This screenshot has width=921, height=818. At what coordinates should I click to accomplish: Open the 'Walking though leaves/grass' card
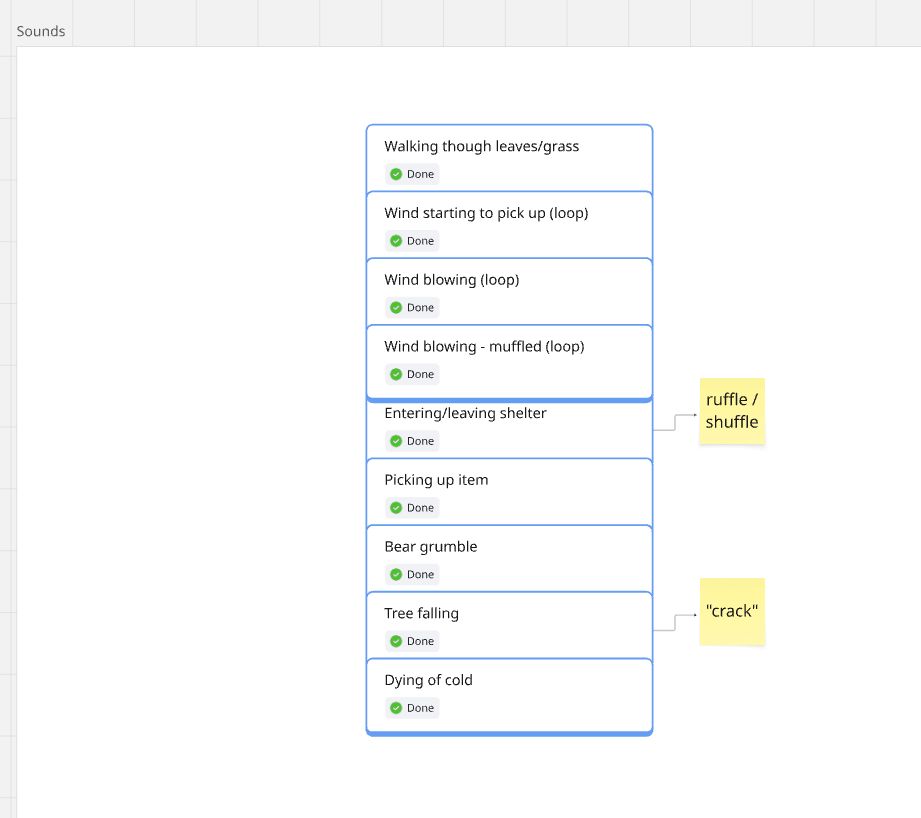click(x=509, y=158)
